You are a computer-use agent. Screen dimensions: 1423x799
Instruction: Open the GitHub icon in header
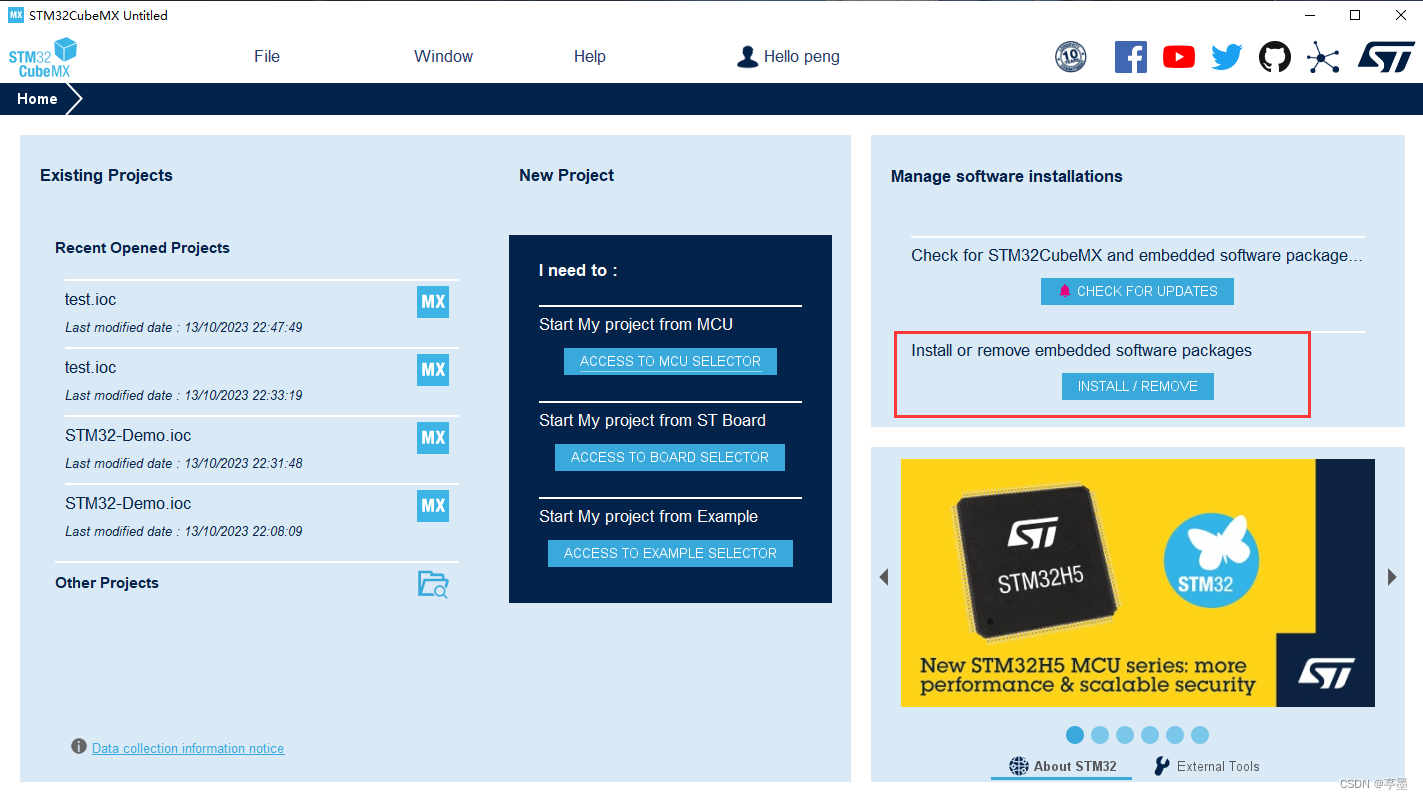(1275, 57)
